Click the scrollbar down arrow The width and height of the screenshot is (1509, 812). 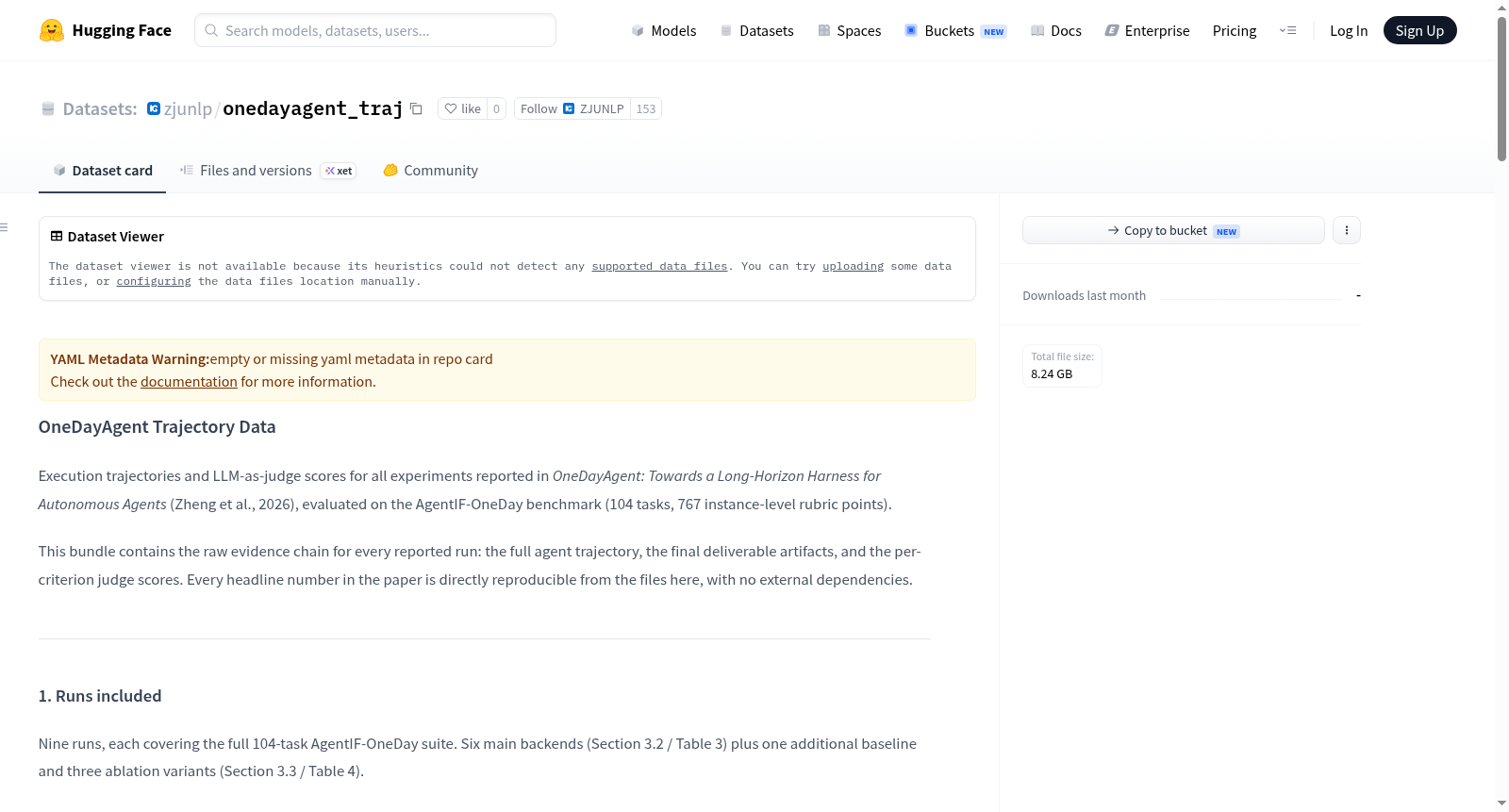coord(1501,804)
